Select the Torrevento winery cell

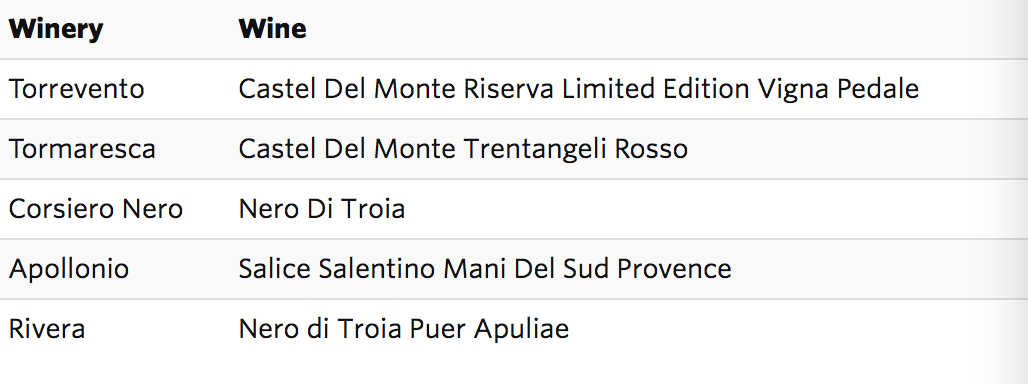pos(76,88)
